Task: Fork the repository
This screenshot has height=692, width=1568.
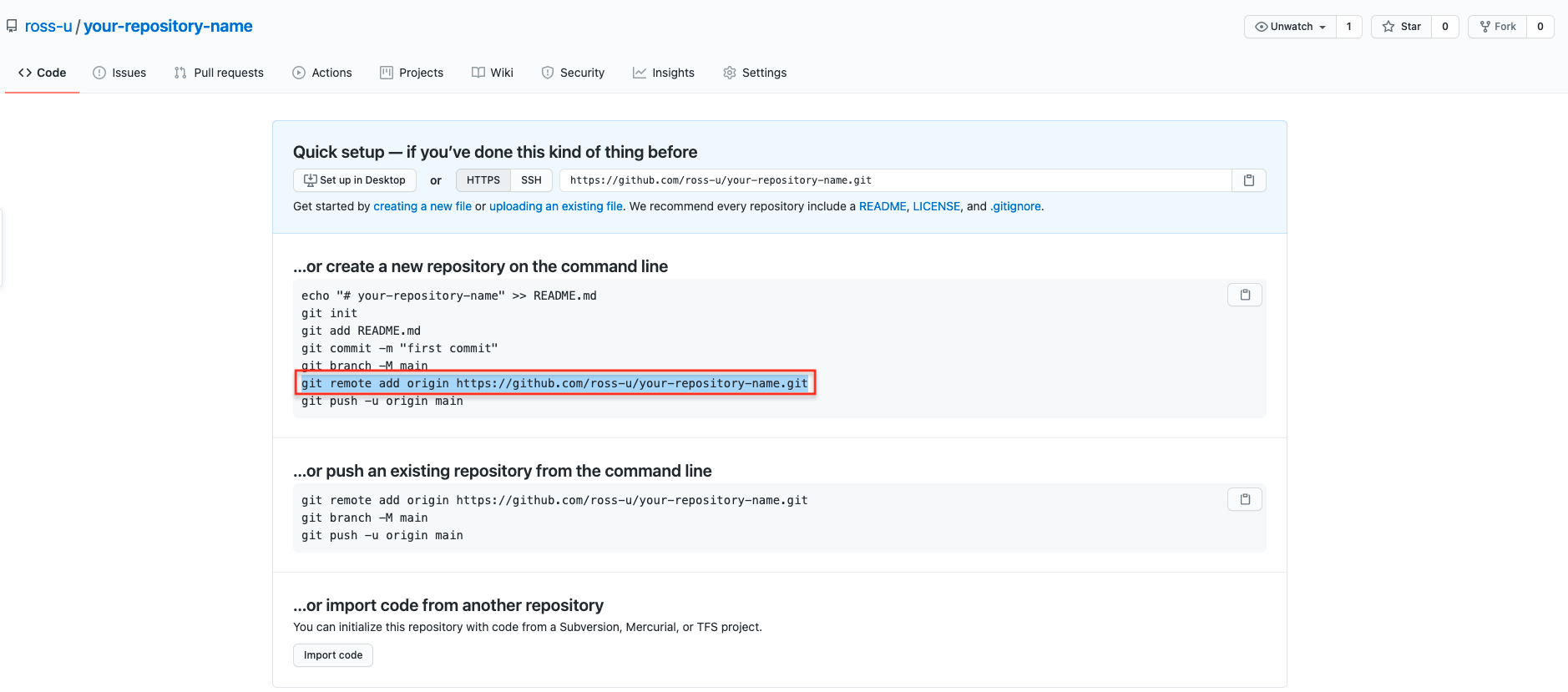Action: 1497,27
